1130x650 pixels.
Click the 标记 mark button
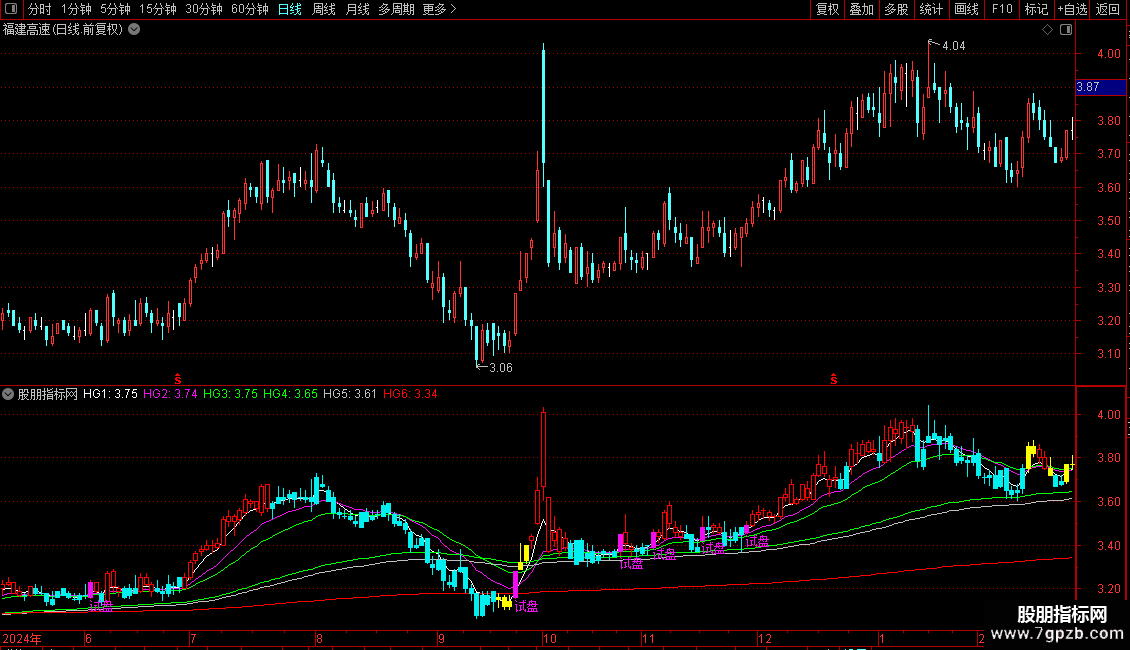click(1036, 9)
